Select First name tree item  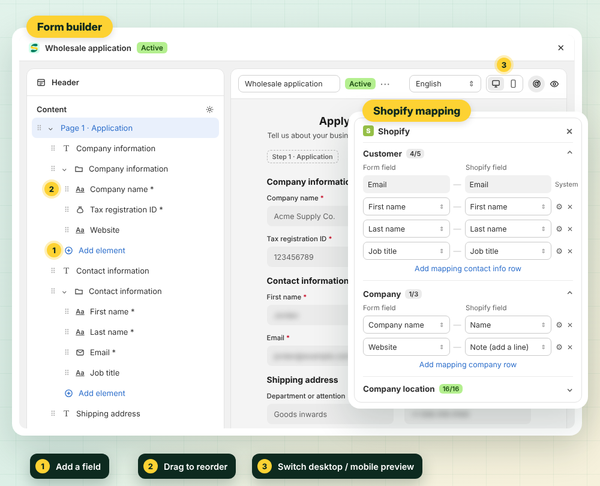[x=112, y=311]
